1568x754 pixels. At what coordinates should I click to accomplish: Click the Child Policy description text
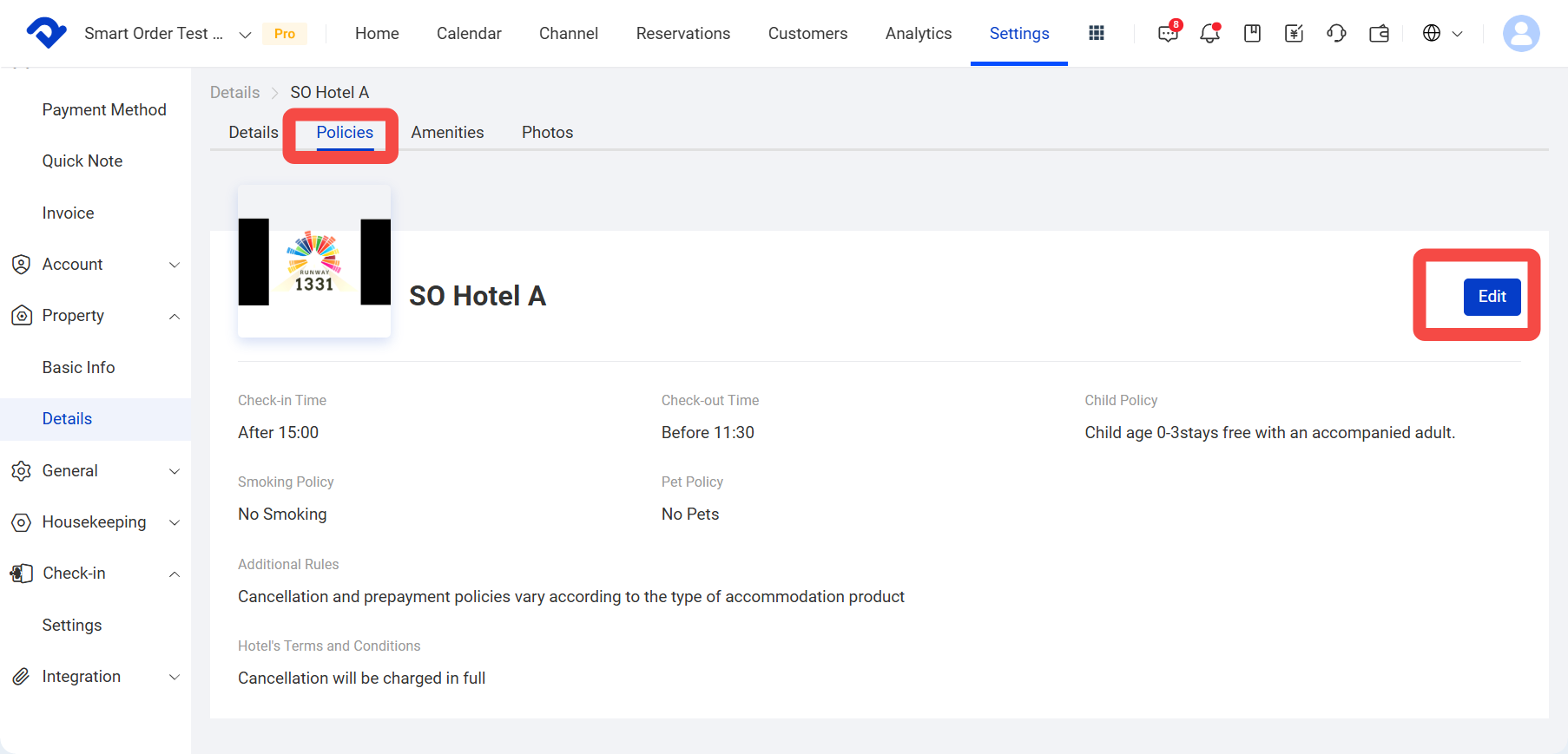coord(1269,432)
